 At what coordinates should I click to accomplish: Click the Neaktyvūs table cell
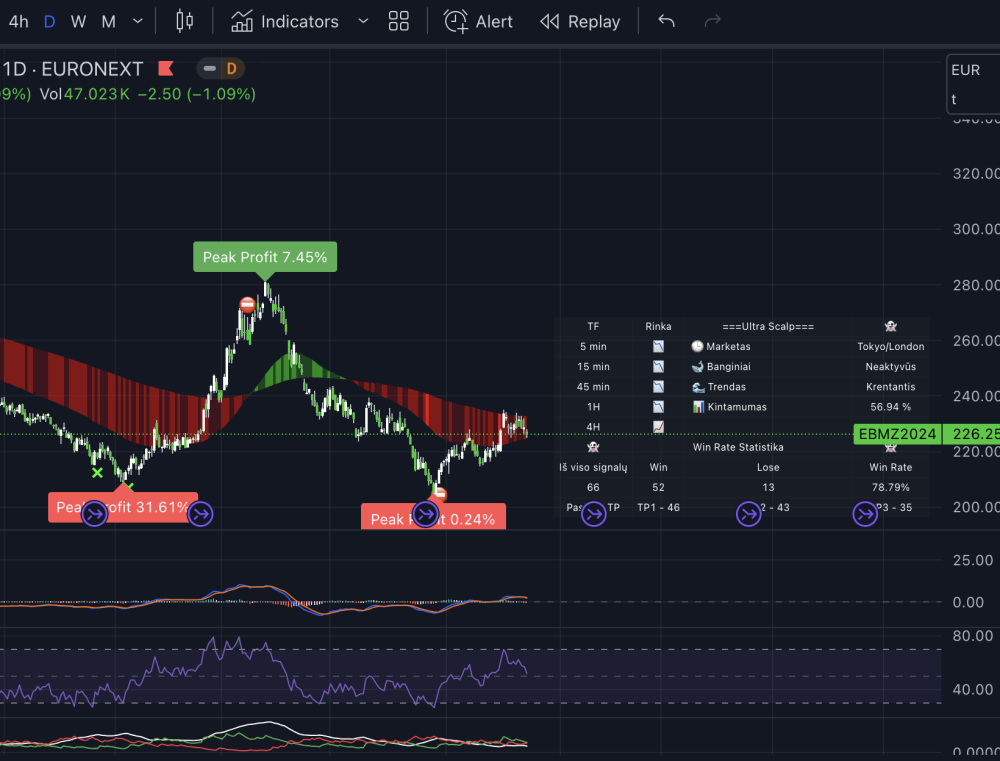click(890, 367)
